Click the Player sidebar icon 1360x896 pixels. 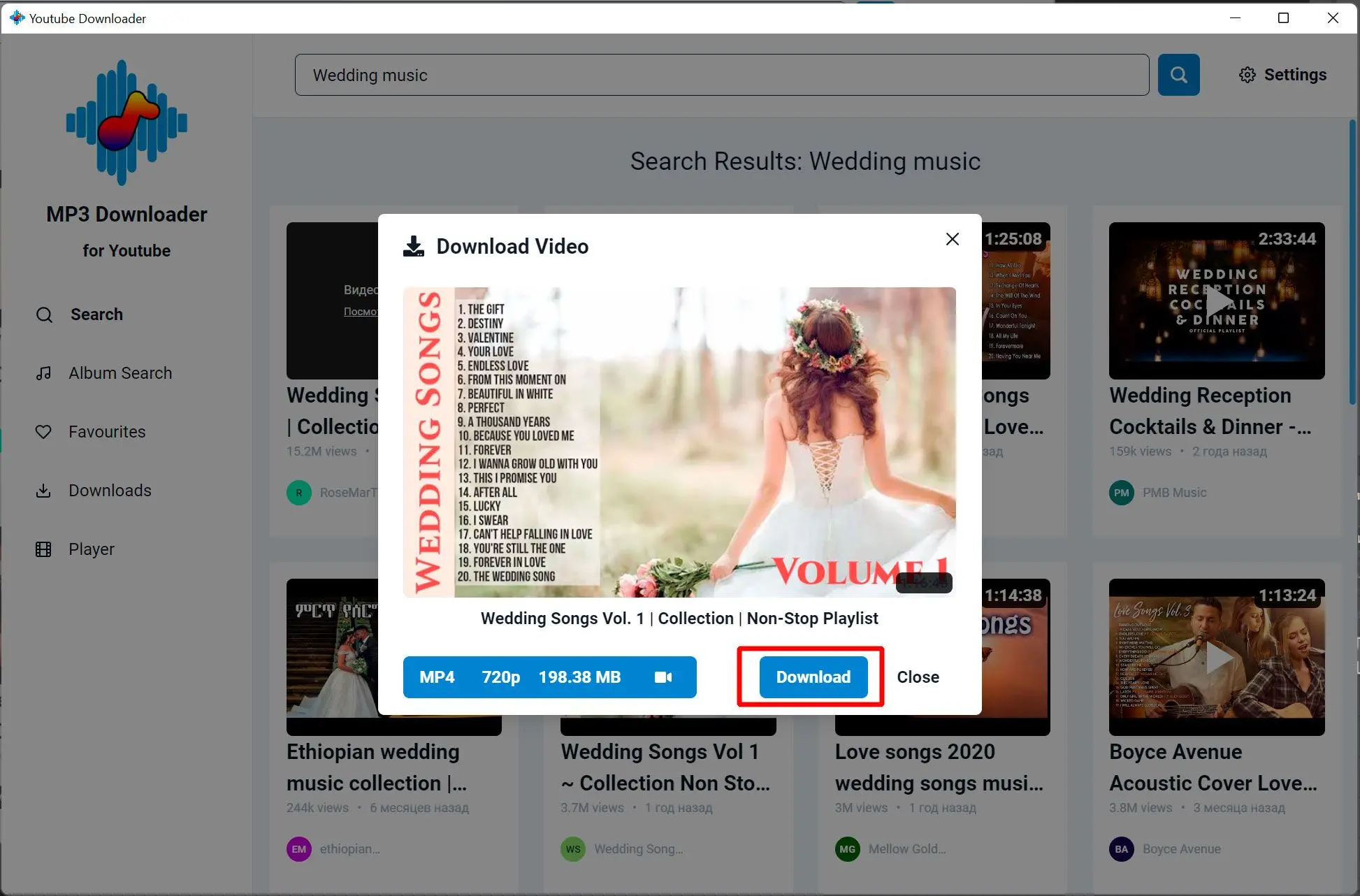click(x=43, y=548)
